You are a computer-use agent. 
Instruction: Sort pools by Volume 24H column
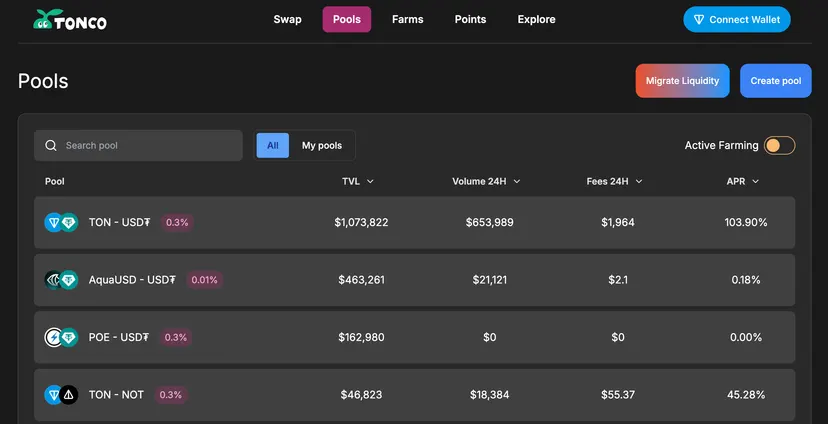[486, 181]
